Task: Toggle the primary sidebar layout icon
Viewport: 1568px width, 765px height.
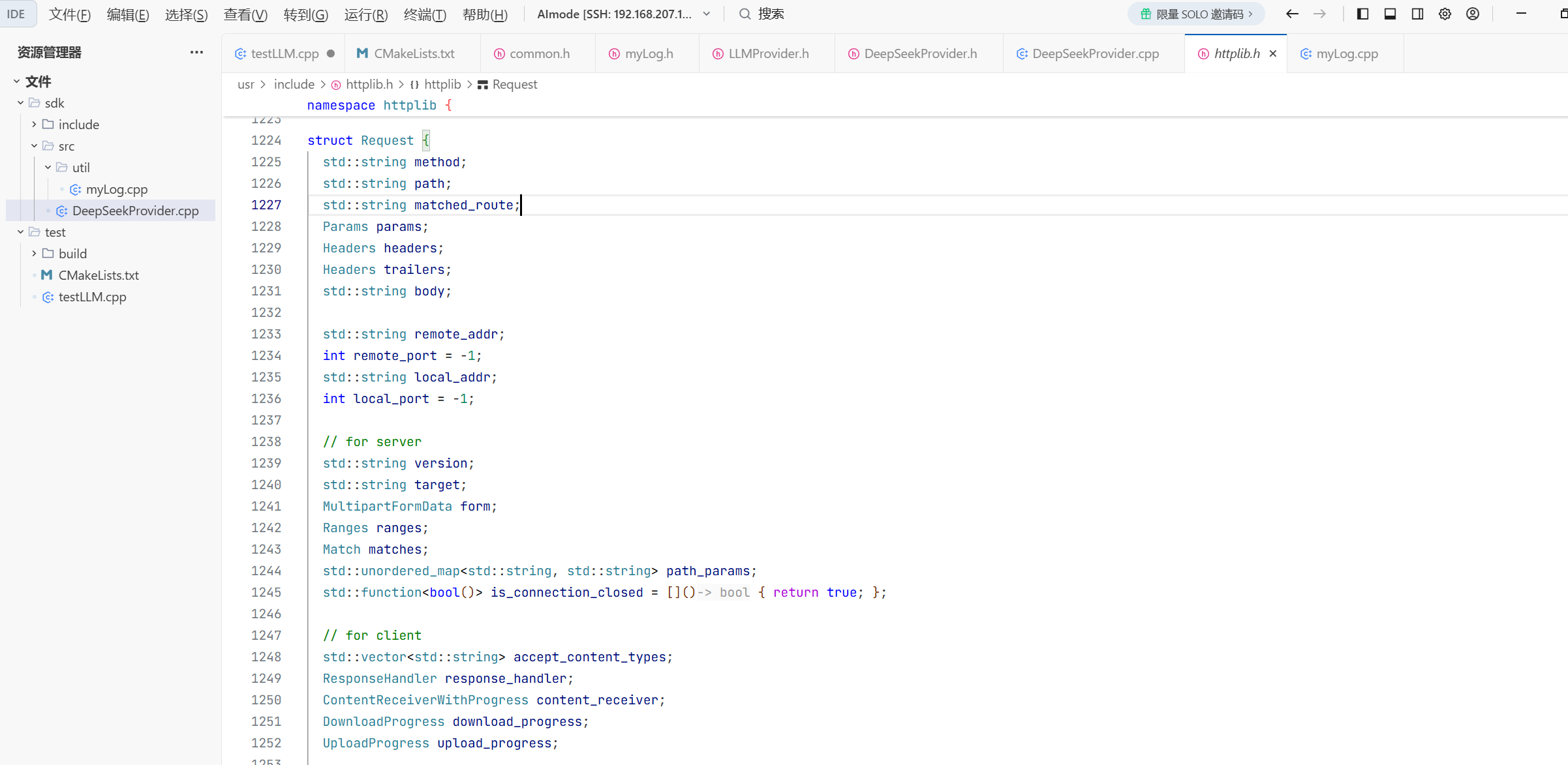Action: (1362, 14)
